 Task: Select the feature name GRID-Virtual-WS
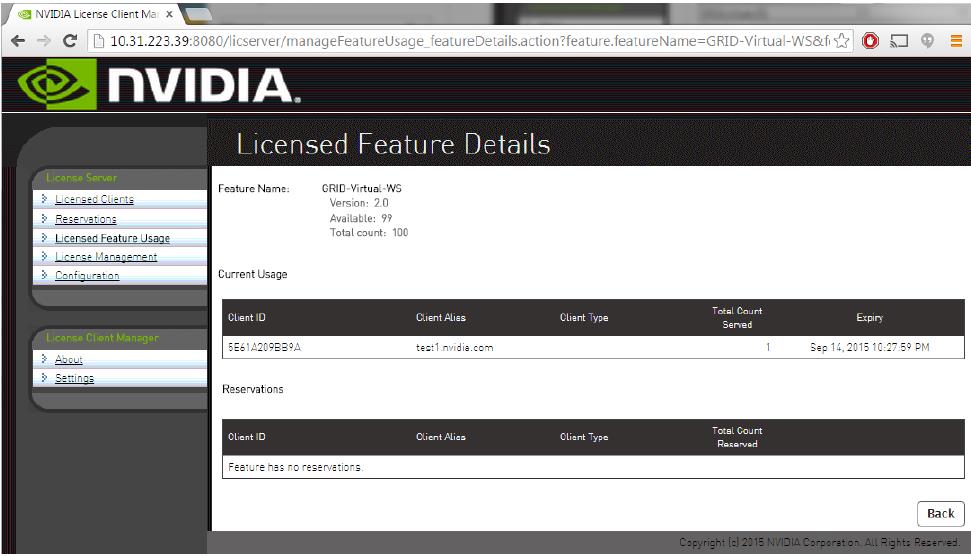362,188
